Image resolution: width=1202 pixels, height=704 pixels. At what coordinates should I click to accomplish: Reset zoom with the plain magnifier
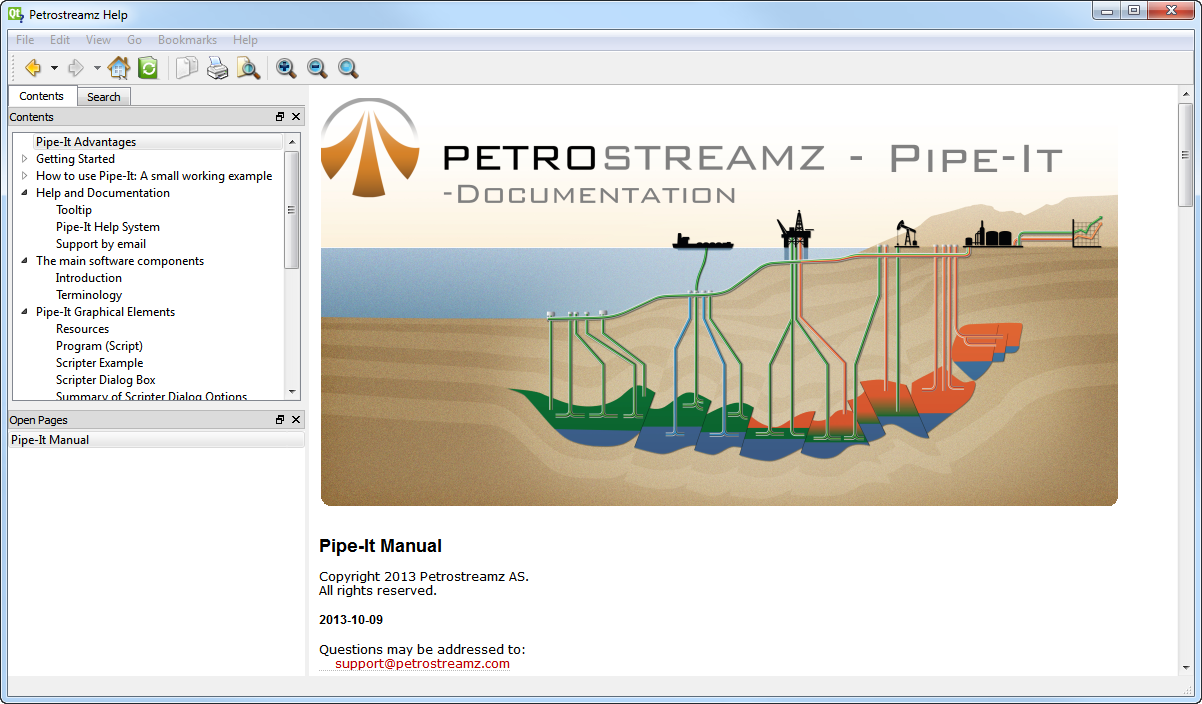348,68
